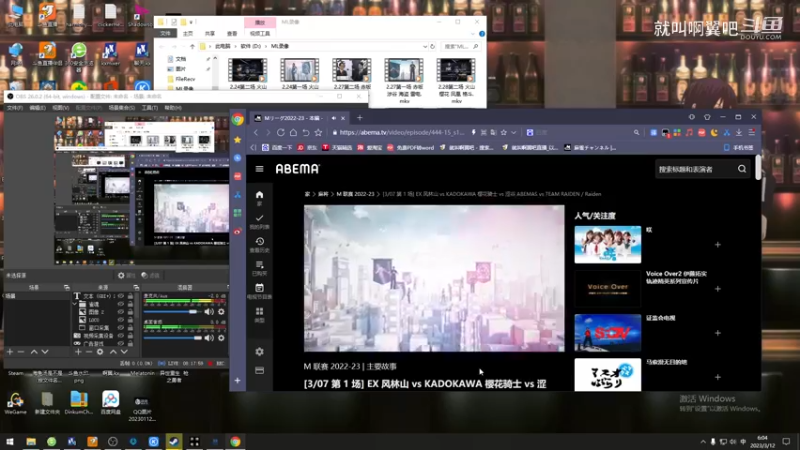Open viewing history icon in ABEMA sidebar

tap(259, 241)
